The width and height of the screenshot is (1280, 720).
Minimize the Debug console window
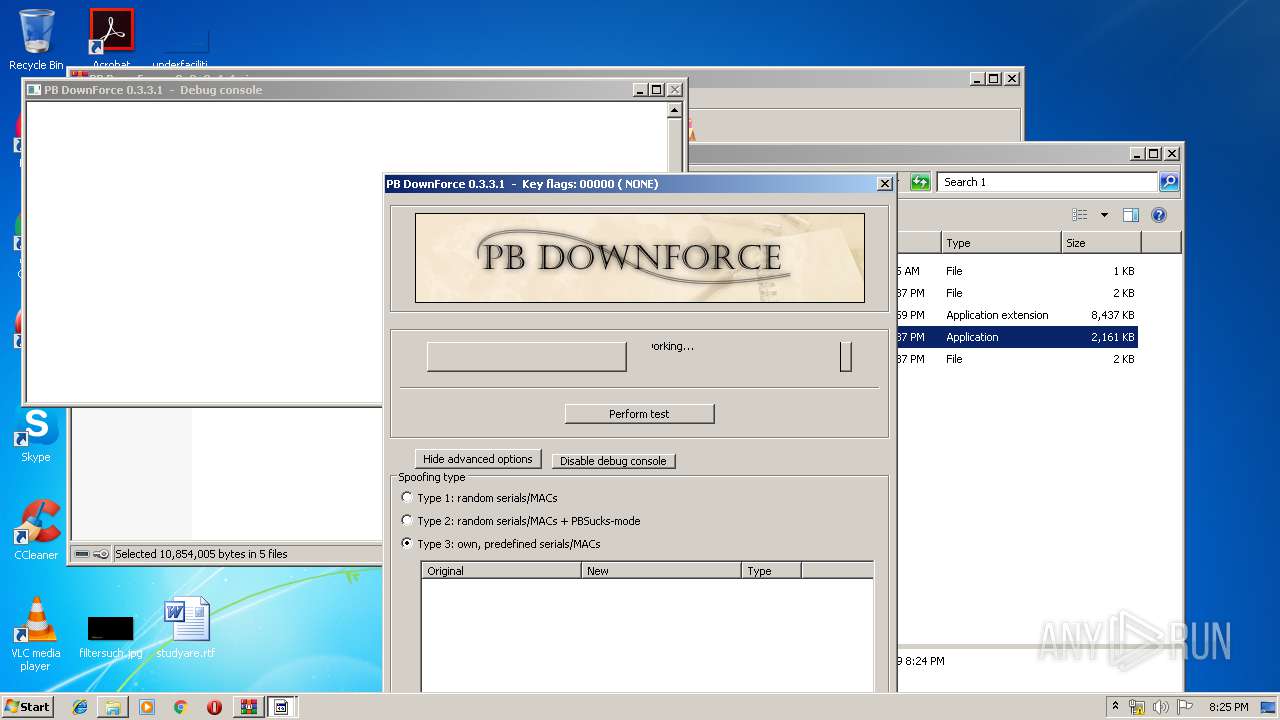[640, 90]
